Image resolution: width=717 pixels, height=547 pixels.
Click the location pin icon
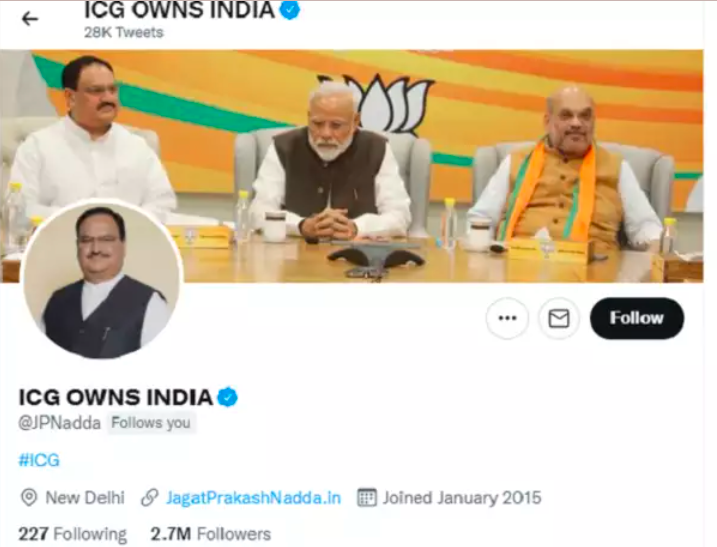pyautogui.click(x=29, y=497)
